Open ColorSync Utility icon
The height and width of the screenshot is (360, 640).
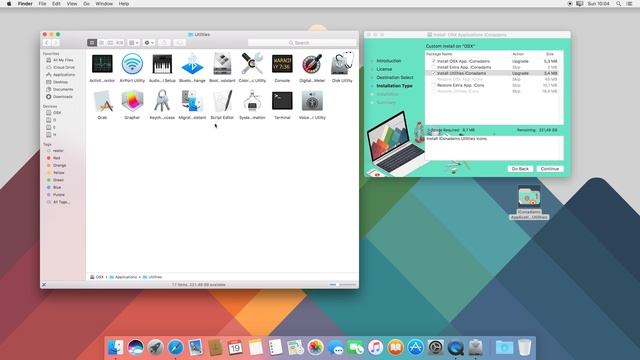coord(252,64)
